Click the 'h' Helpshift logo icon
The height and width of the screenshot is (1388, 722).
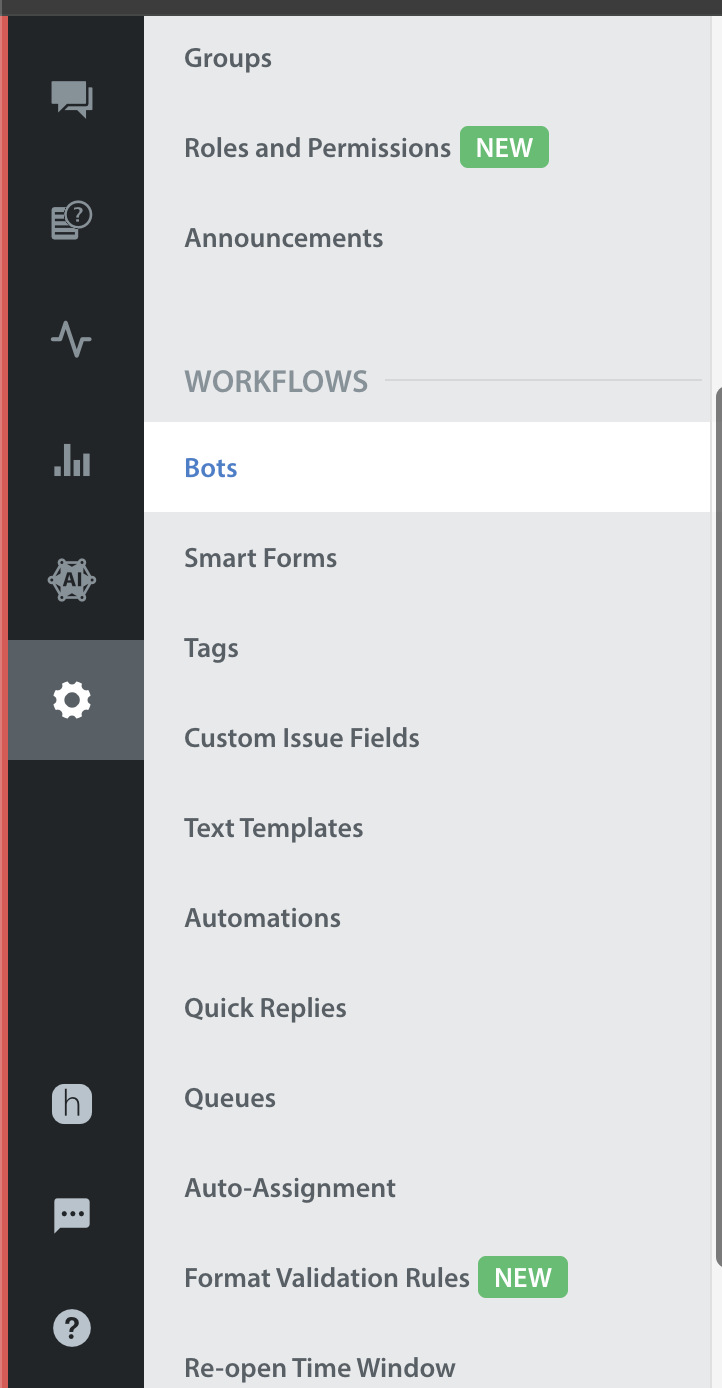coord(72,1104)
